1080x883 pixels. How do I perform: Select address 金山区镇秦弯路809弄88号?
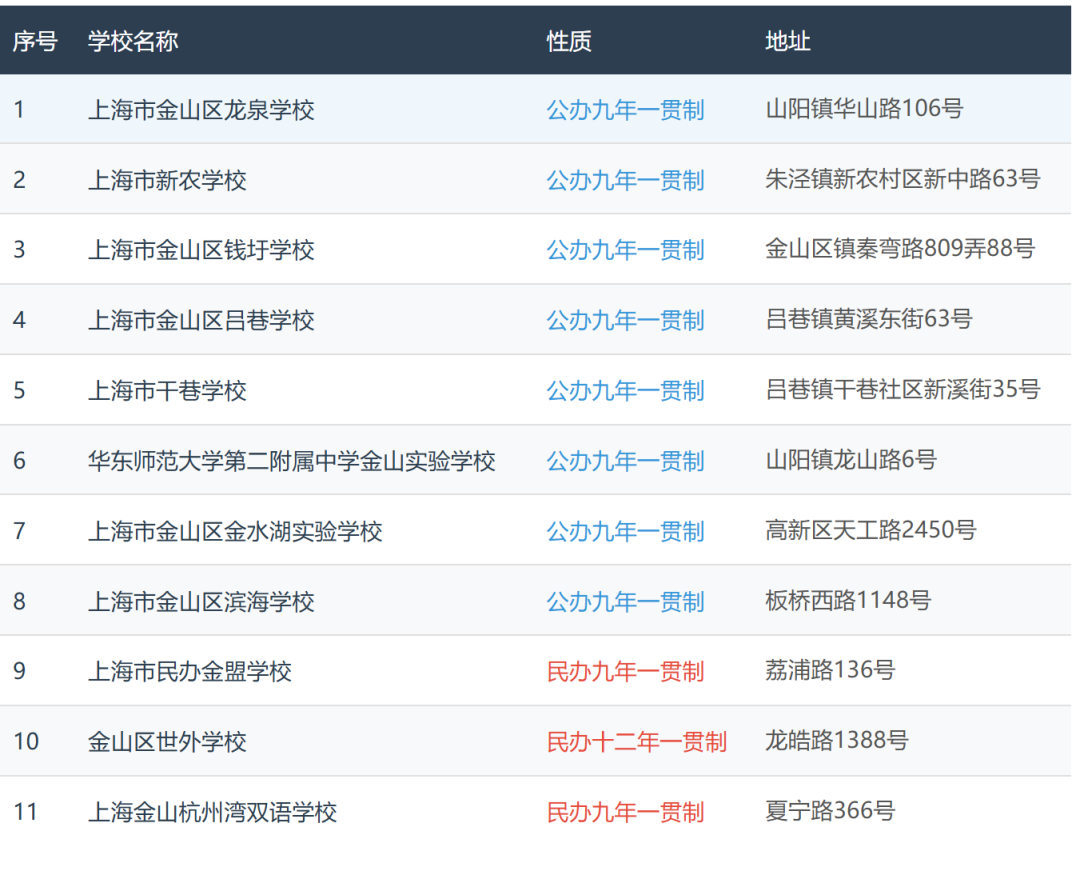[x=900, y=249]
